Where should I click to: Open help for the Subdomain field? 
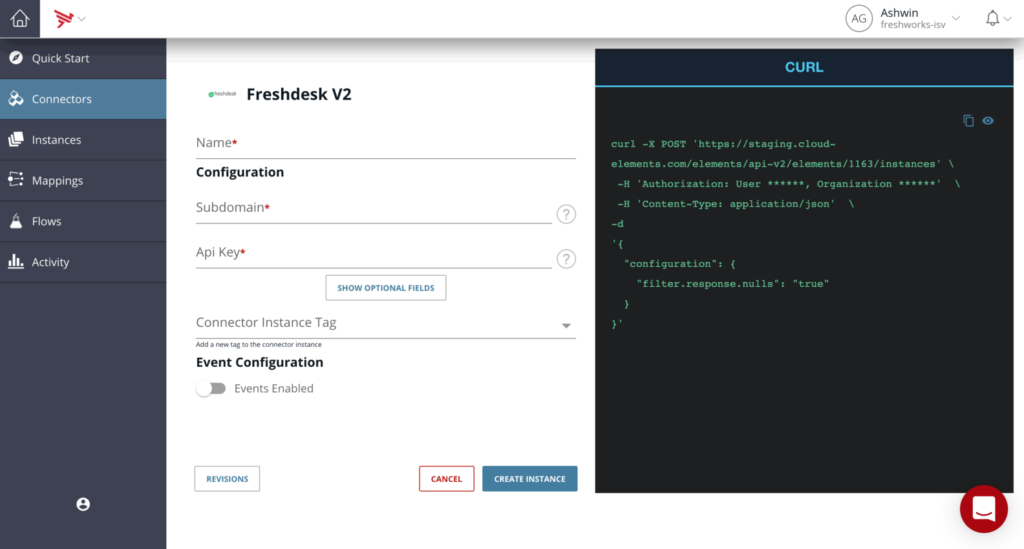tap(566, 214)
